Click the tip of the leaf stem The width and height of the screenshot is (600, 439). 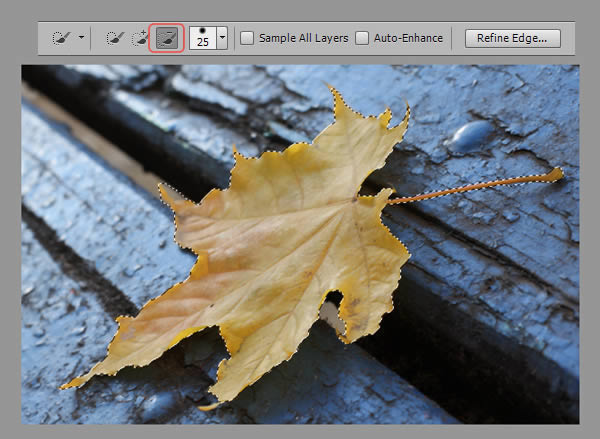[556, 175]
